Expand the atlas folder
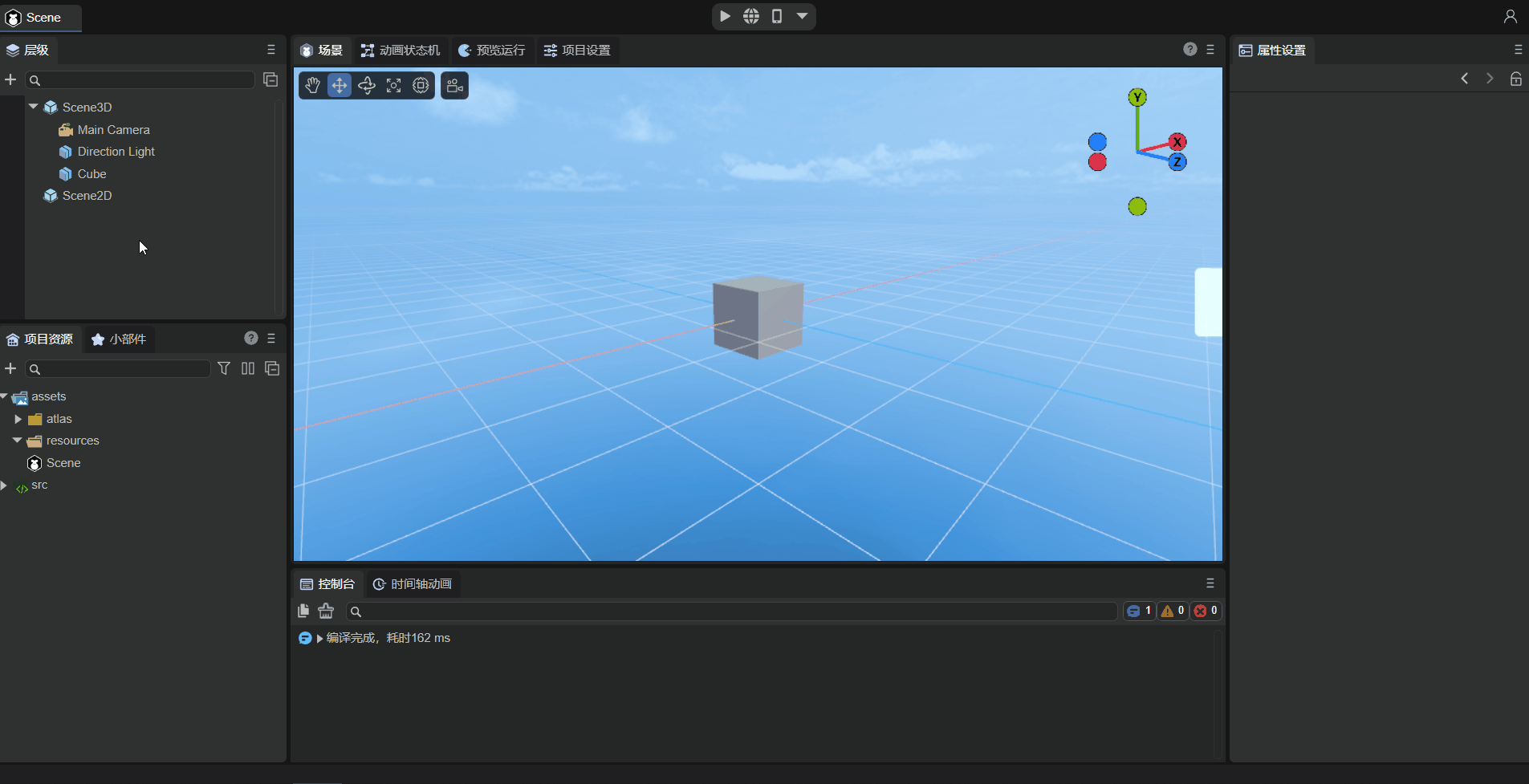The width and height of the screenshot is (1529, 784). (18, 419)
